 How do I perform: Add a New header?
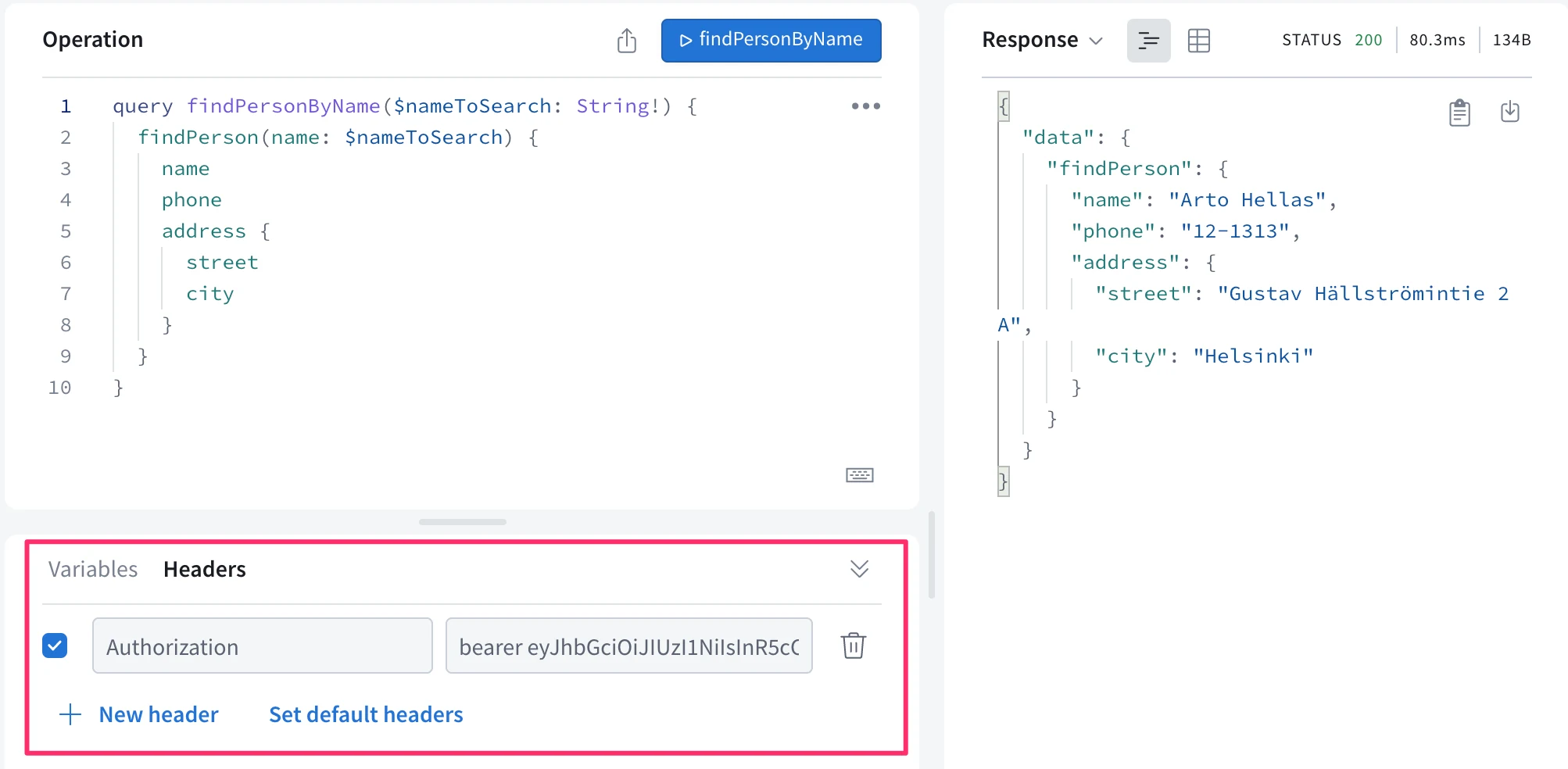click(159, 714)
